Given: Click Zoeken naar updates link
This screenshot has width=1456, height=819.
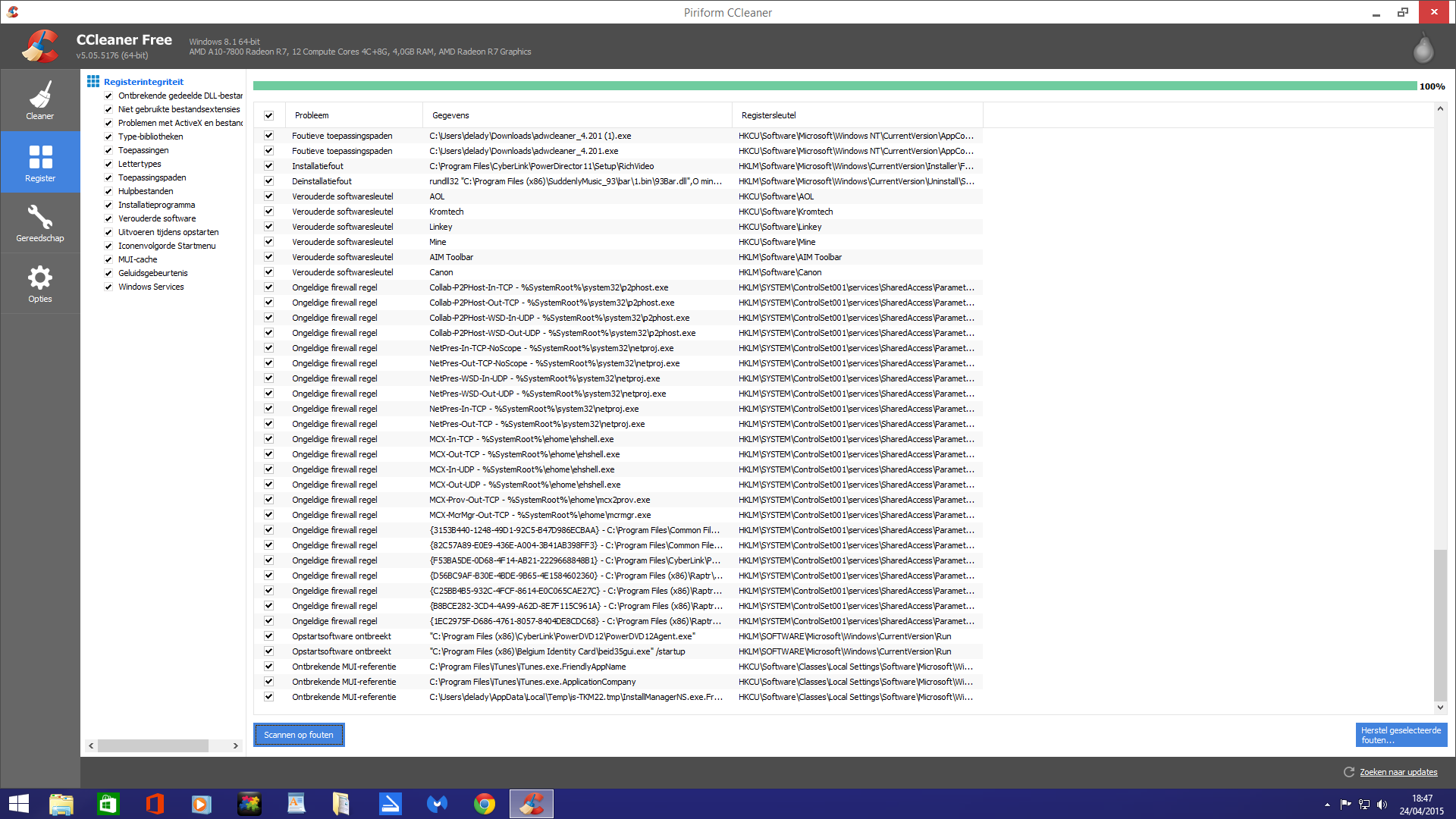Looking at the screenshot, I should tap(1398, 772).
